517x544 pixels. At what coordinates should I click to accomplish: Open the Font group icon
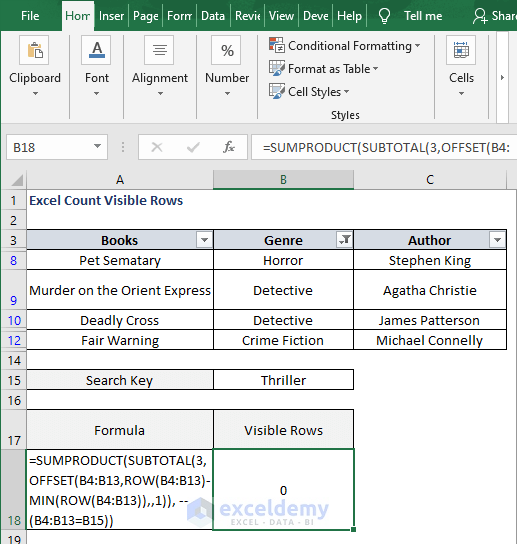[96, 50]
